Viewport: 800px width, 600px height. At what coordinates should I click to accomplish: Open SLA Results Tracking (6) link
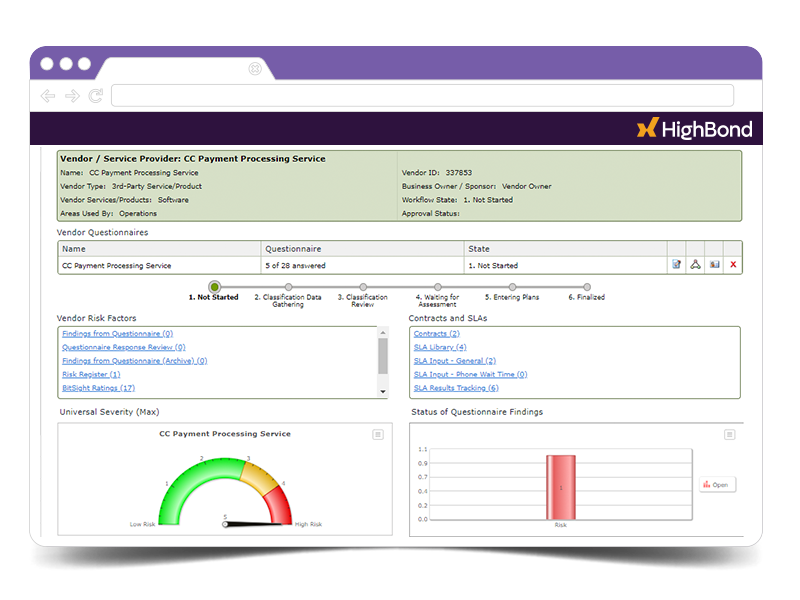[x=456, y=388]
